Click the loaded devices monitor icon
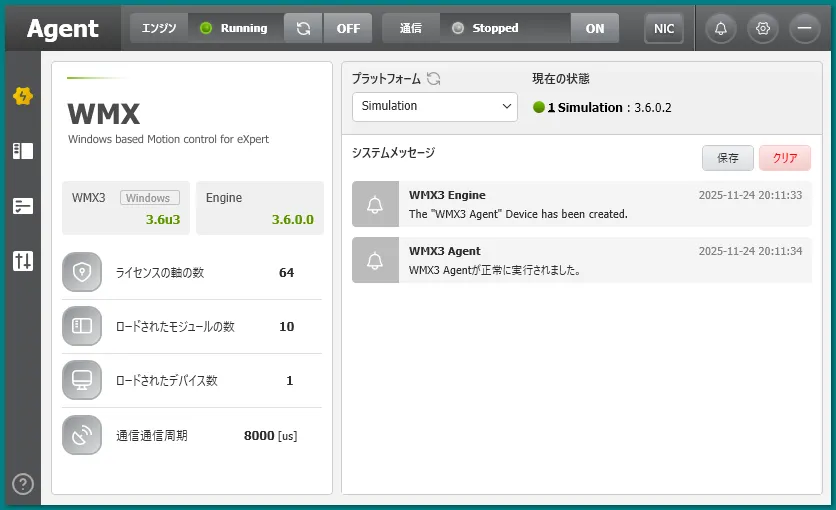 pos(82,381)
